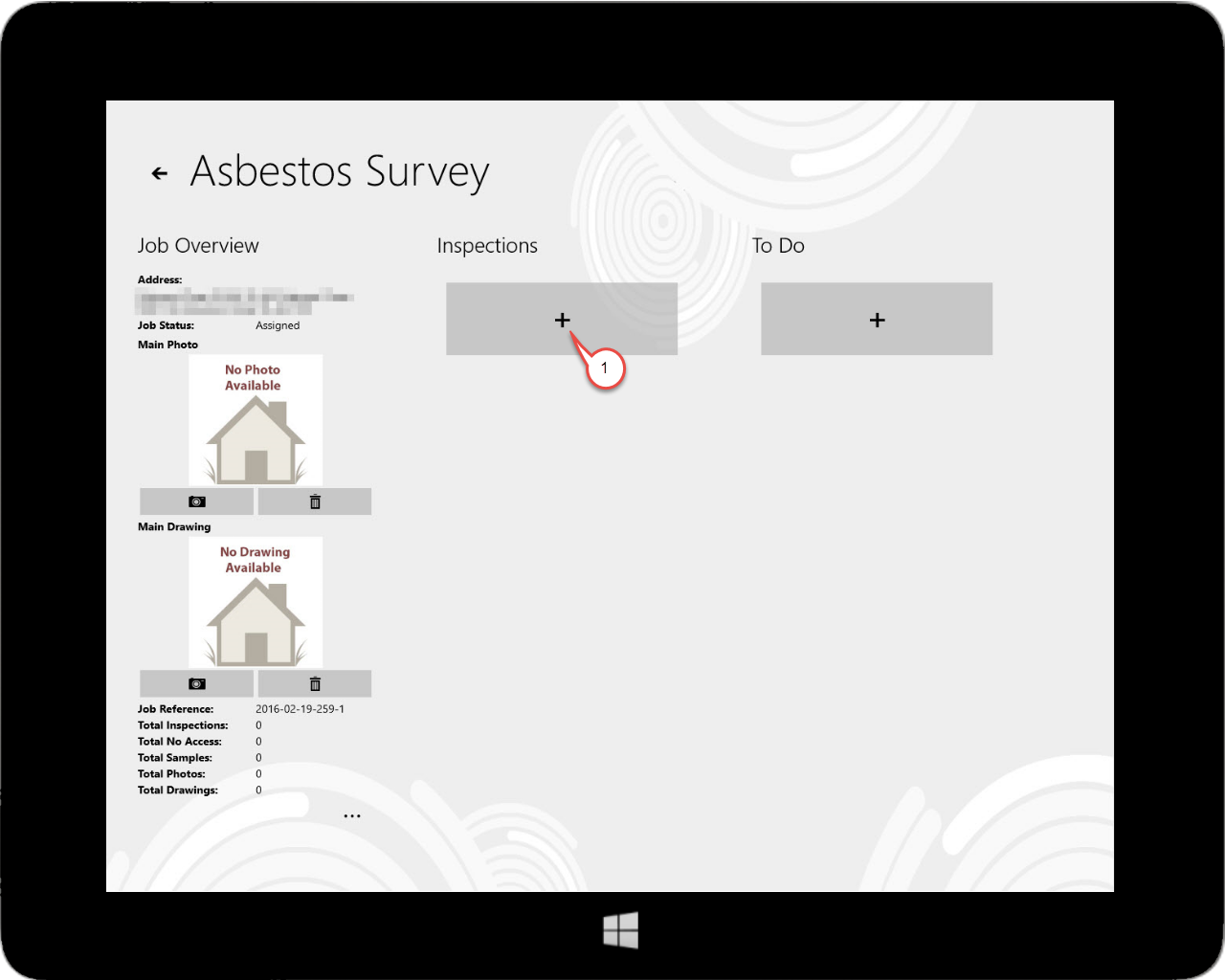
Task: Open the camera to capture a Main Photo
Action: click(x=196, y=501)
